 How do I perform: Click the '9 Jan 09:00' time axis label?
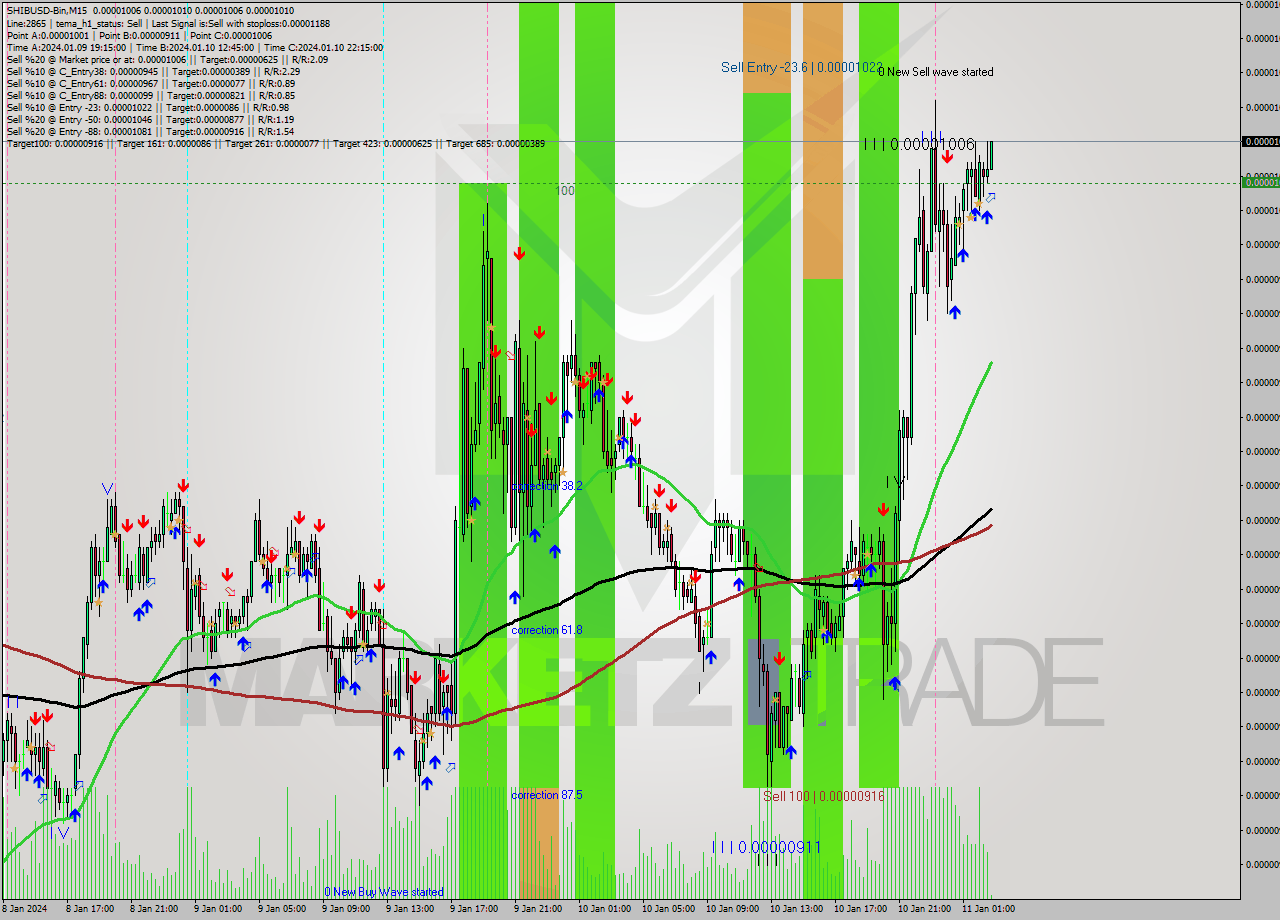345,909
